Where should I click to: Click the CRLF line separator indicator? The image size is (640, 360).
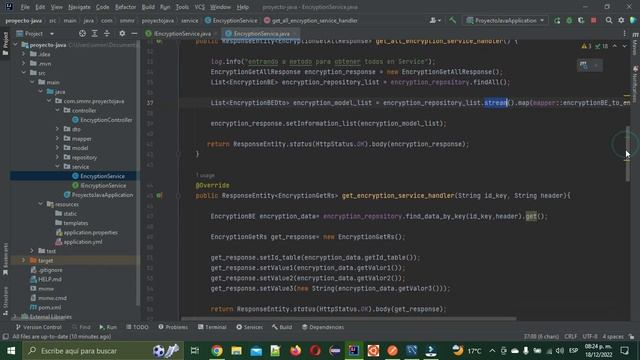570,336
